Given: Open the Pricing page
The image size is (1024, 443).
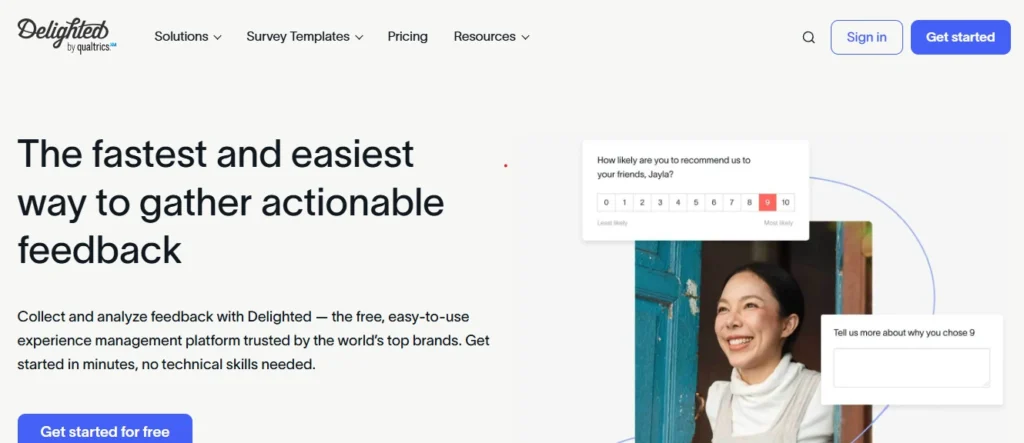Looking at the screenshot, I should click(x=407, y=37).
